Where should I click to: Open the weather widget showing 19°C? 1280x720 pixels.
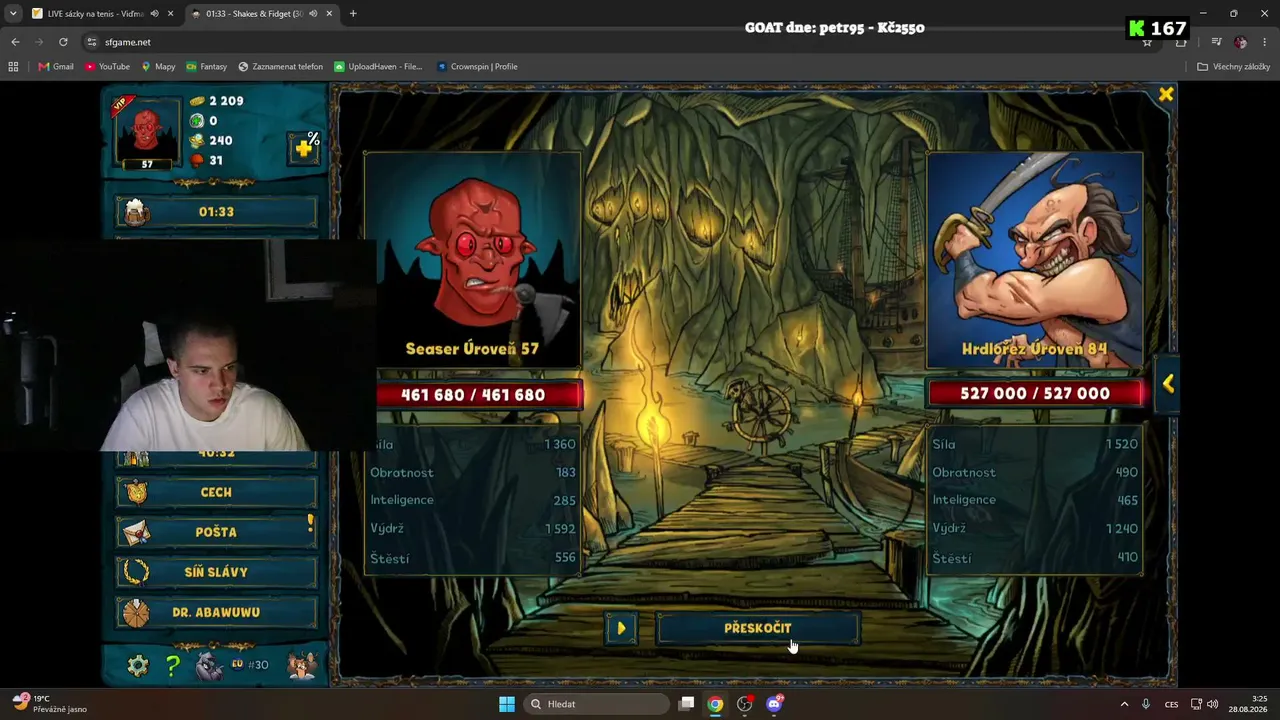coord(50,704)
